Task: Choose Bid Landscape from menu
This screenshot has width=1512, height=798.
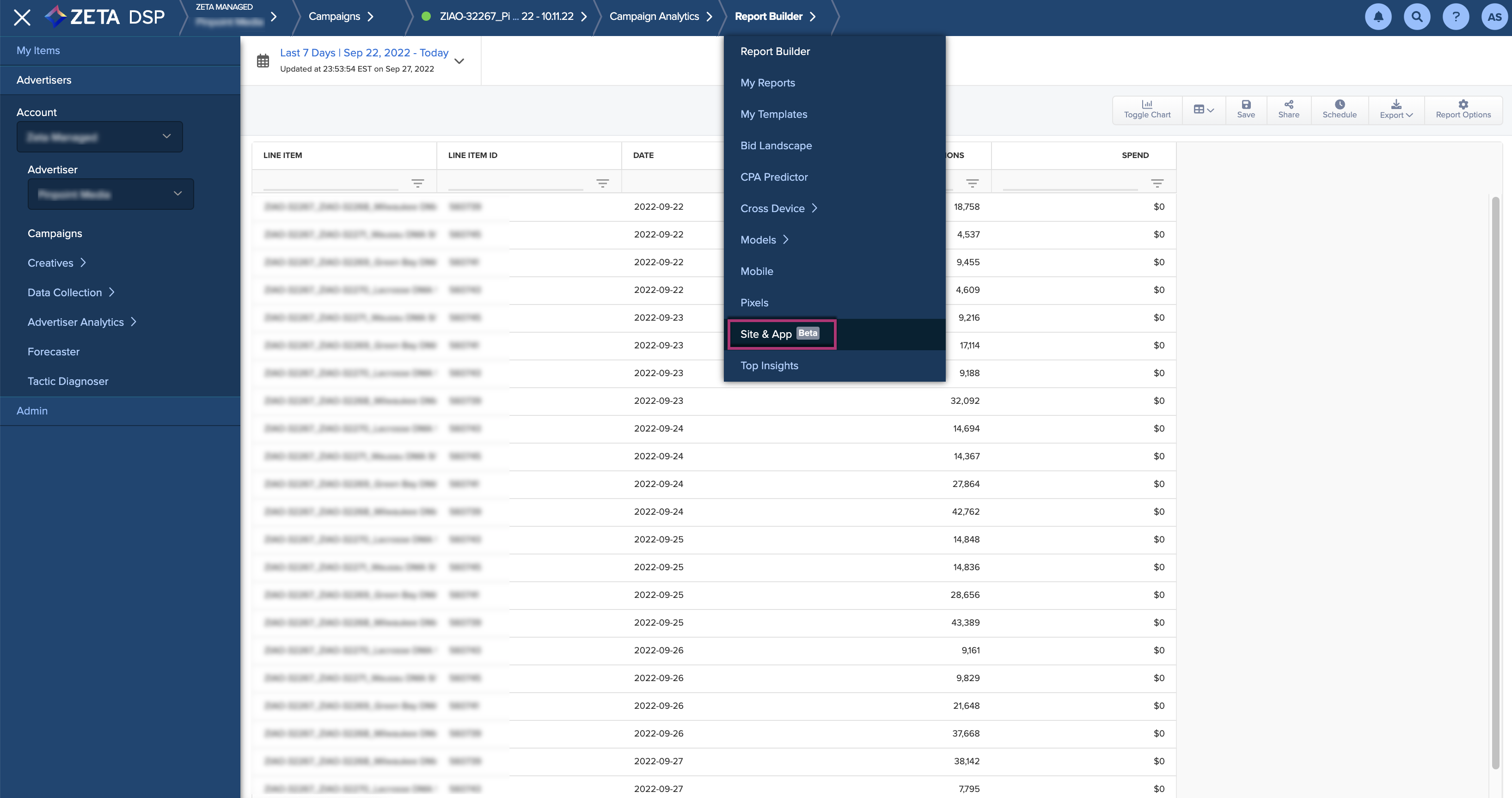Action: (776, 146)
